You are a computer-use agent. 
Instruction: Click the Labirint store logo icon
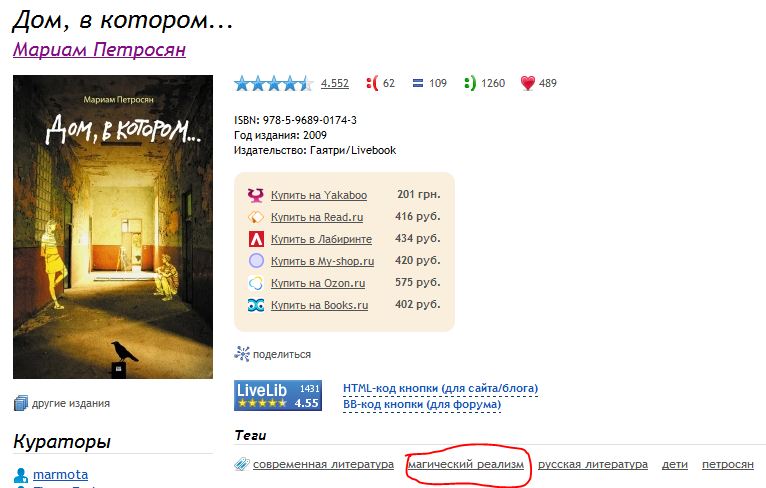(256, 239)
